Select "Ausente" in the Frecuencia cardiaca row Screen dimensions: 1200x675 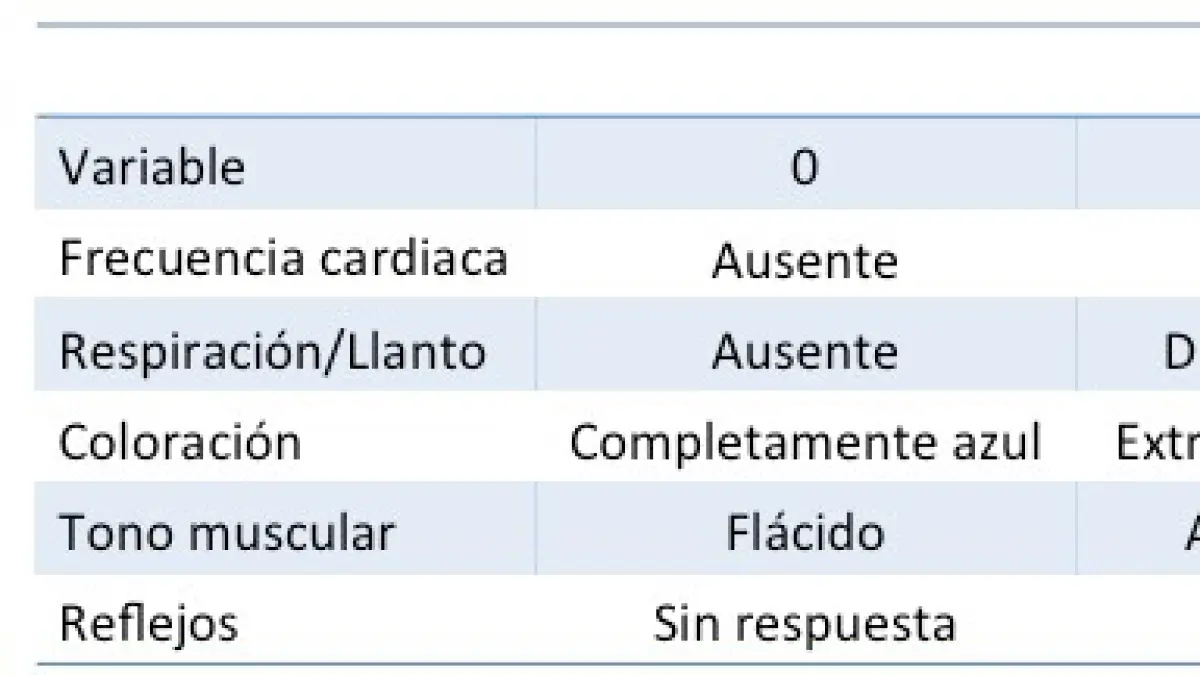pos(804,261)
